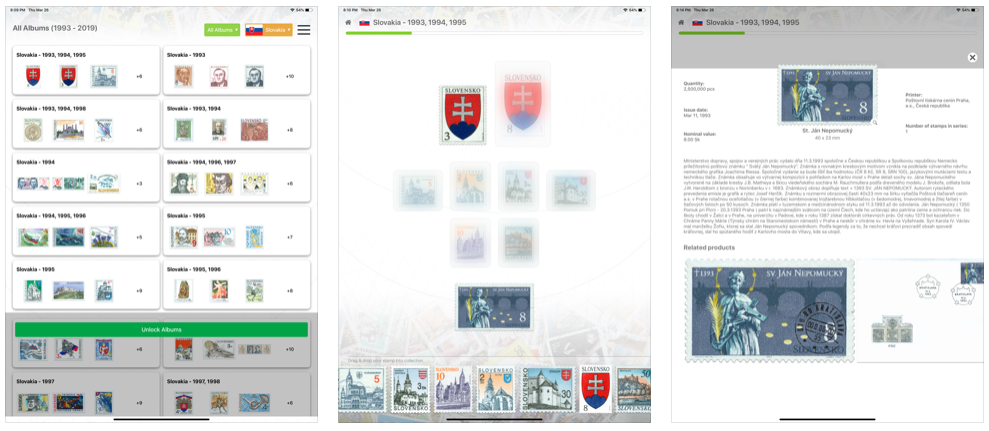Screen dimensions: 989x431
Task: Tap Slovakia flag icon on middle collection screen
Action: [x=365, y=22]
